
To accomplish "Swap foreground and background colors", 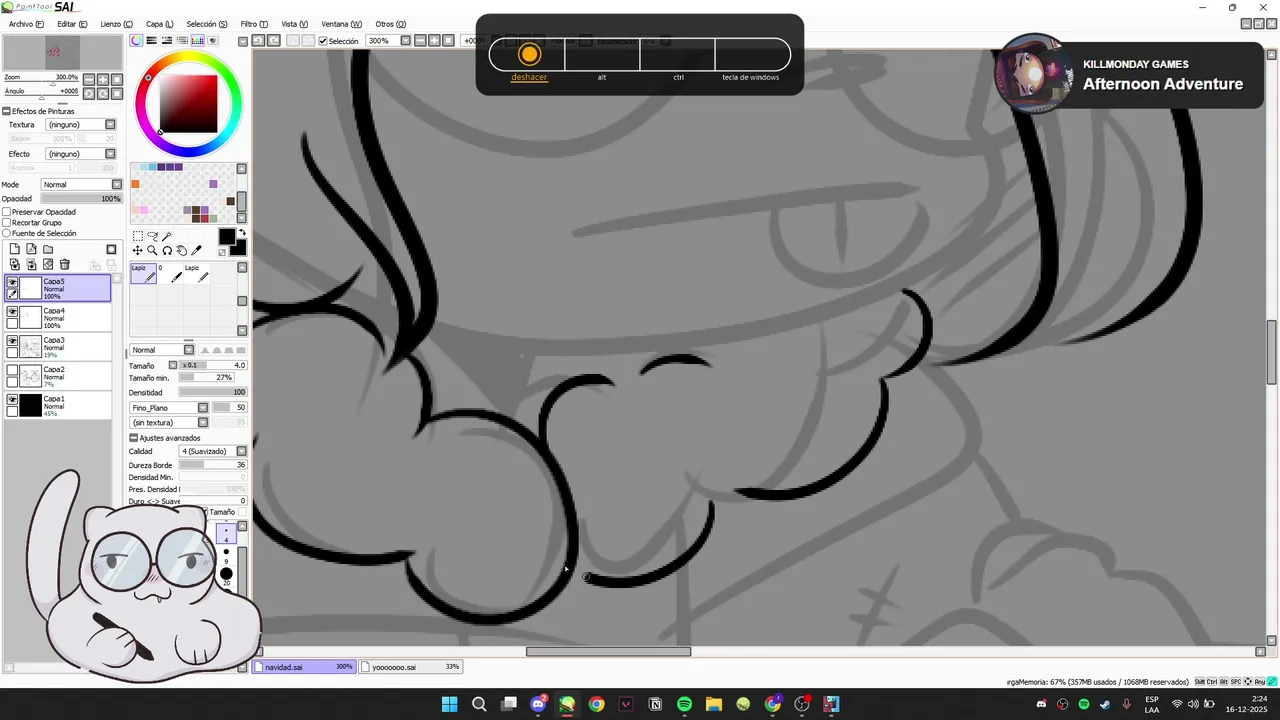I will click(x=241, y=233).
